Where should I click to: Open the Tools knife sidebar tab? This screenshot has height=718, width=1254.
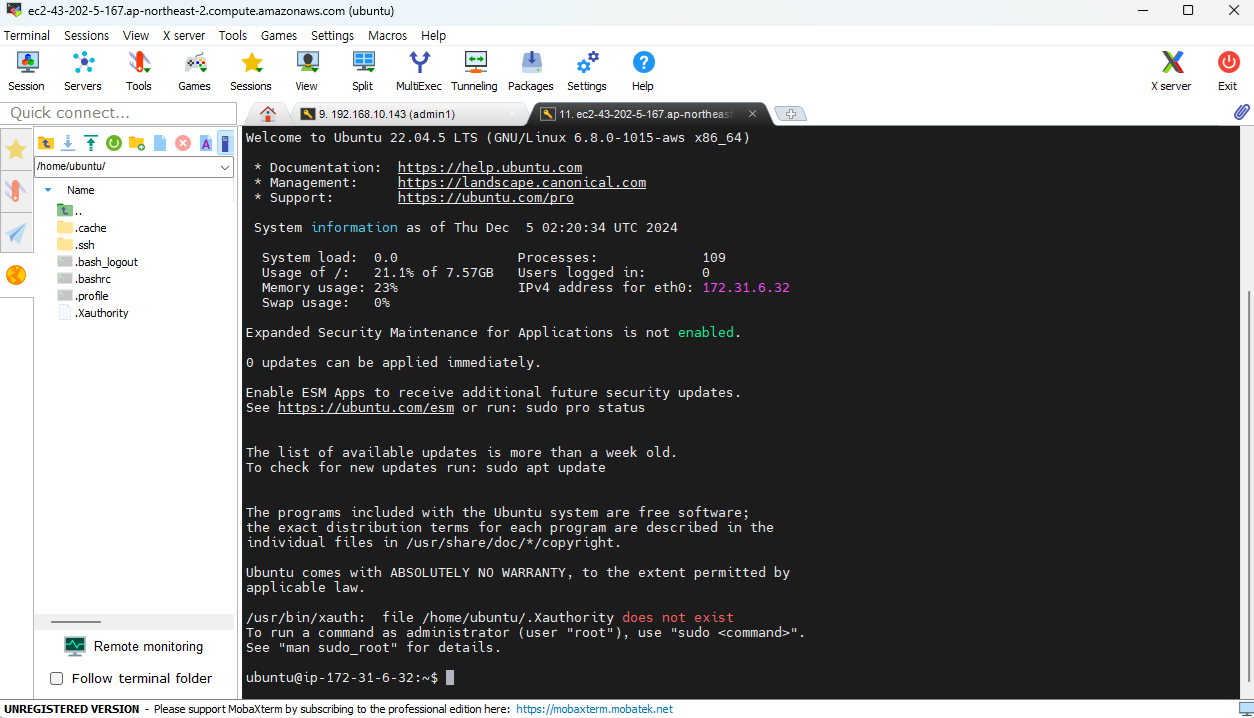coord(16,191)
